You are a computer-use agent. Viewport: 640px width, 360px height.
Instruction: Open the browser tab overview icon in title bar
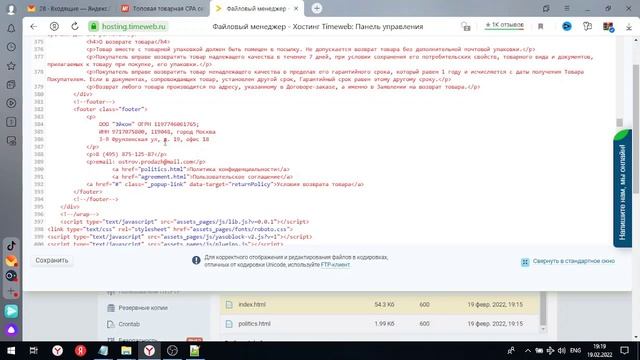click(x=546, y=8)
